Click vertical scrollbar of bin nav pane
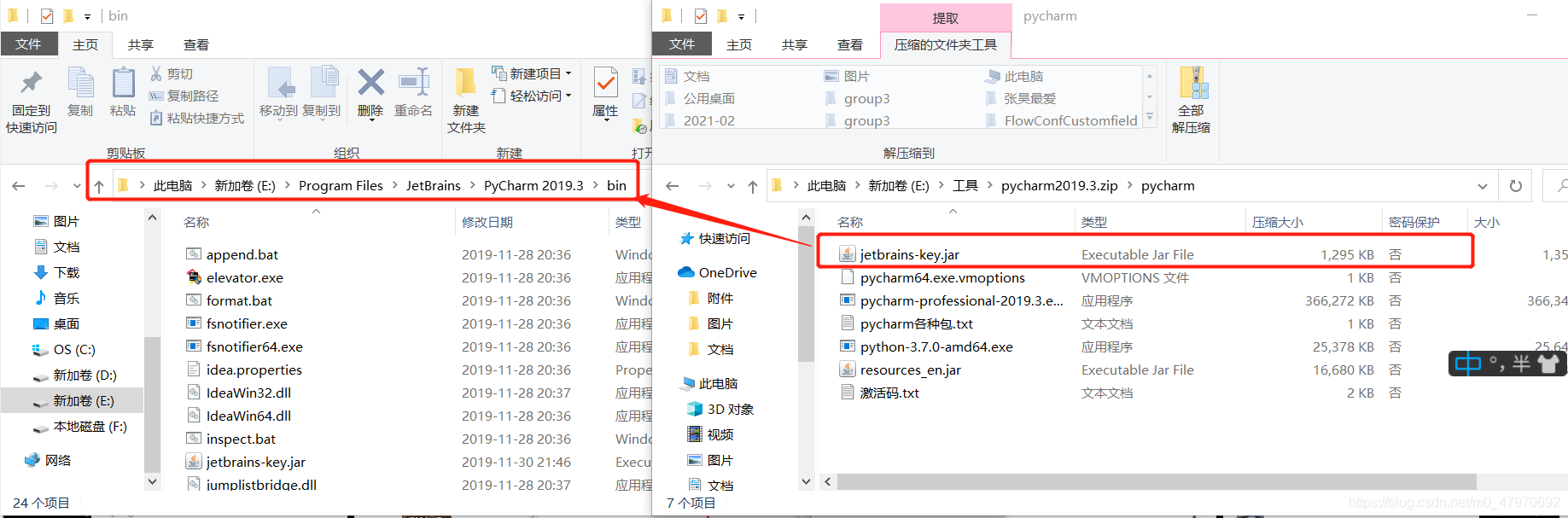Image resolution: width=1568 pixels, height=518 pixels. coord(152,403)
